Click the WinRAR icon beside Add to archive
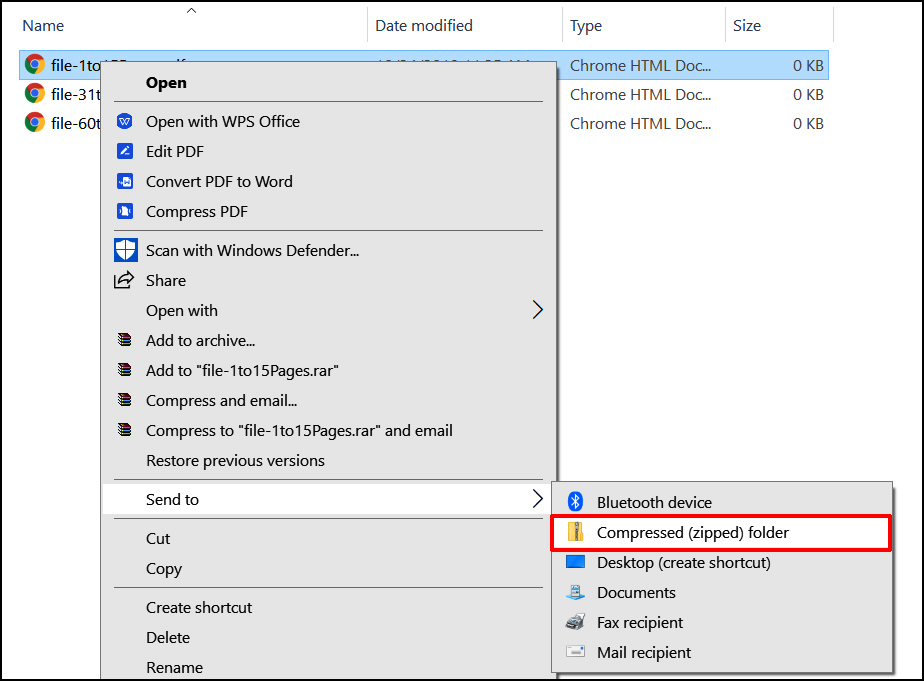The image size is (924, 681). tap(125, 340)
